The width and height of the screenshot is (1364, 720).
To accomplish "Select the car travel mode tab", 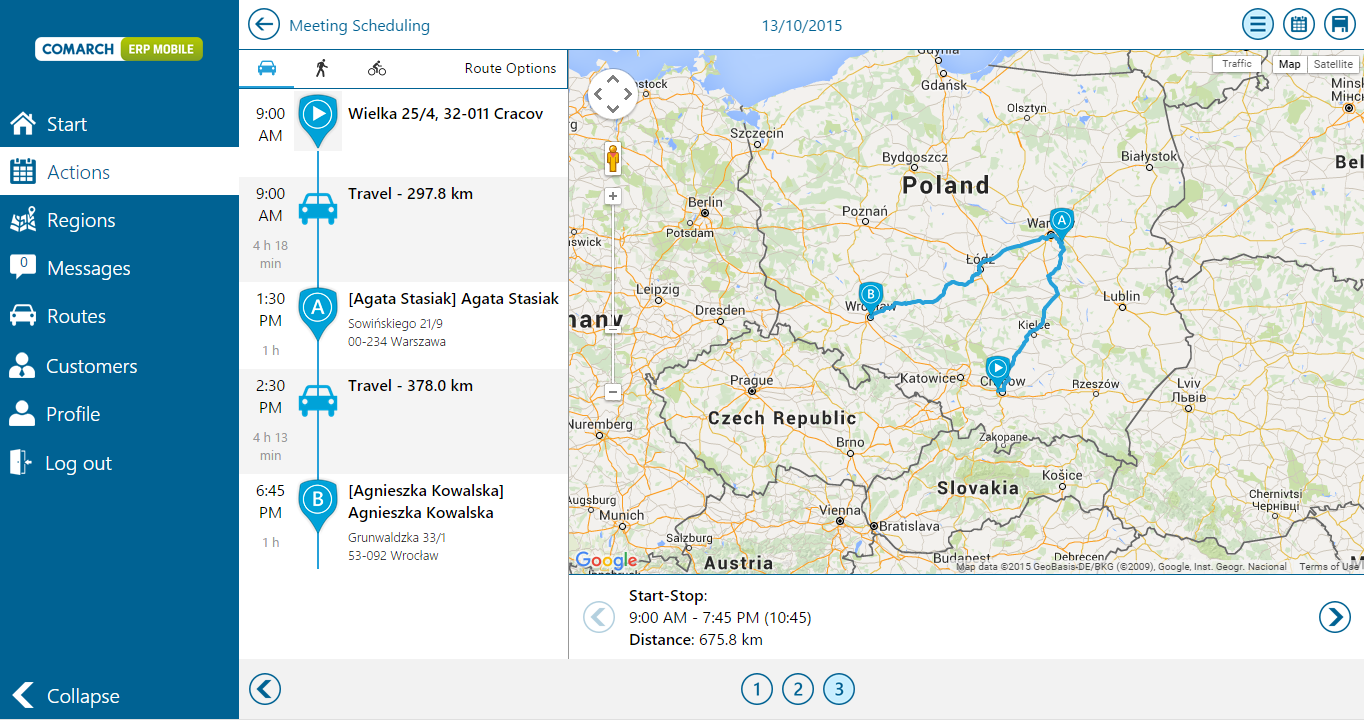I will [267, 68].
